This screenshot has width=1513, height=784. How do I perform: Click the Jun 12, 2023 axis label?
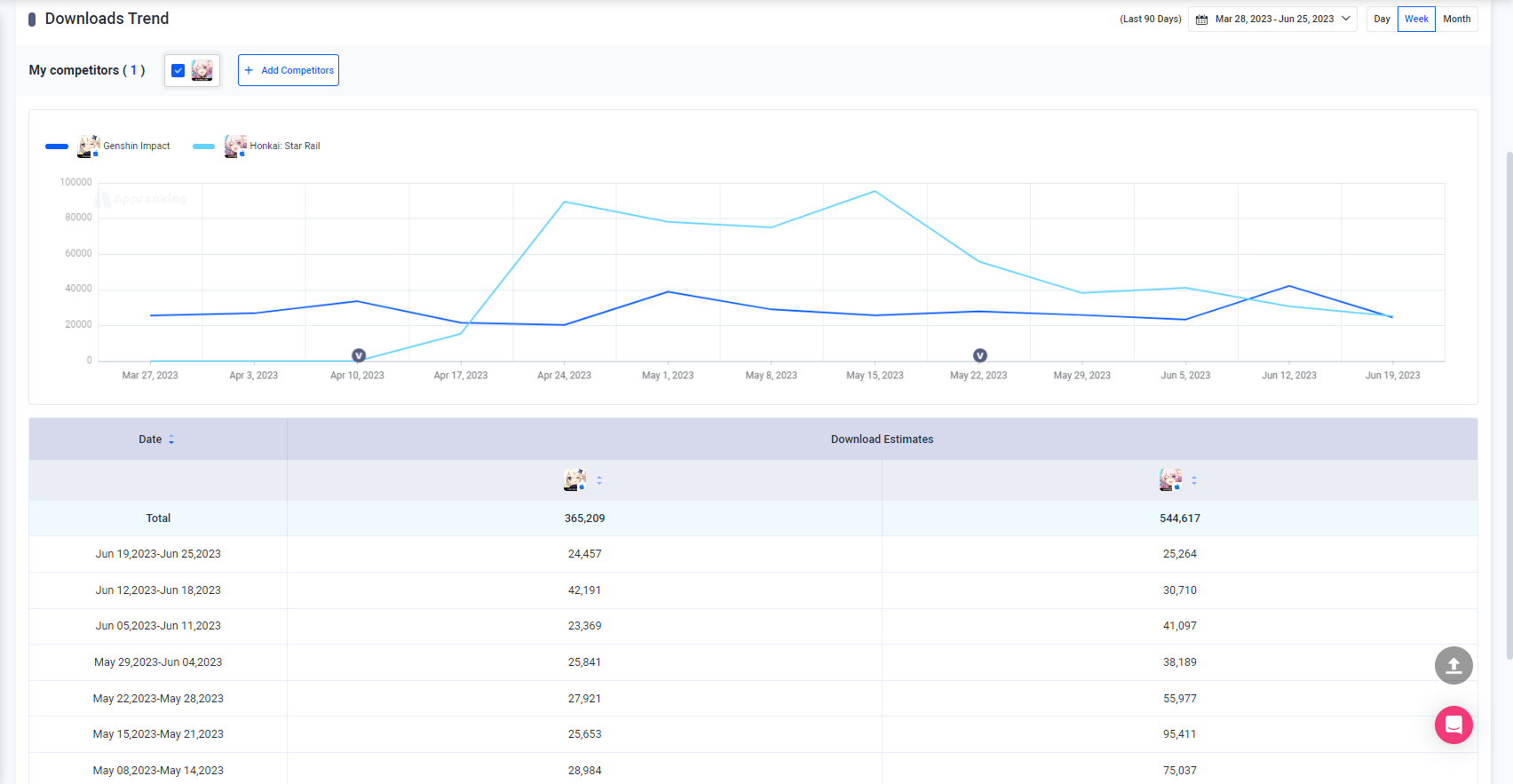[1288, 376]
